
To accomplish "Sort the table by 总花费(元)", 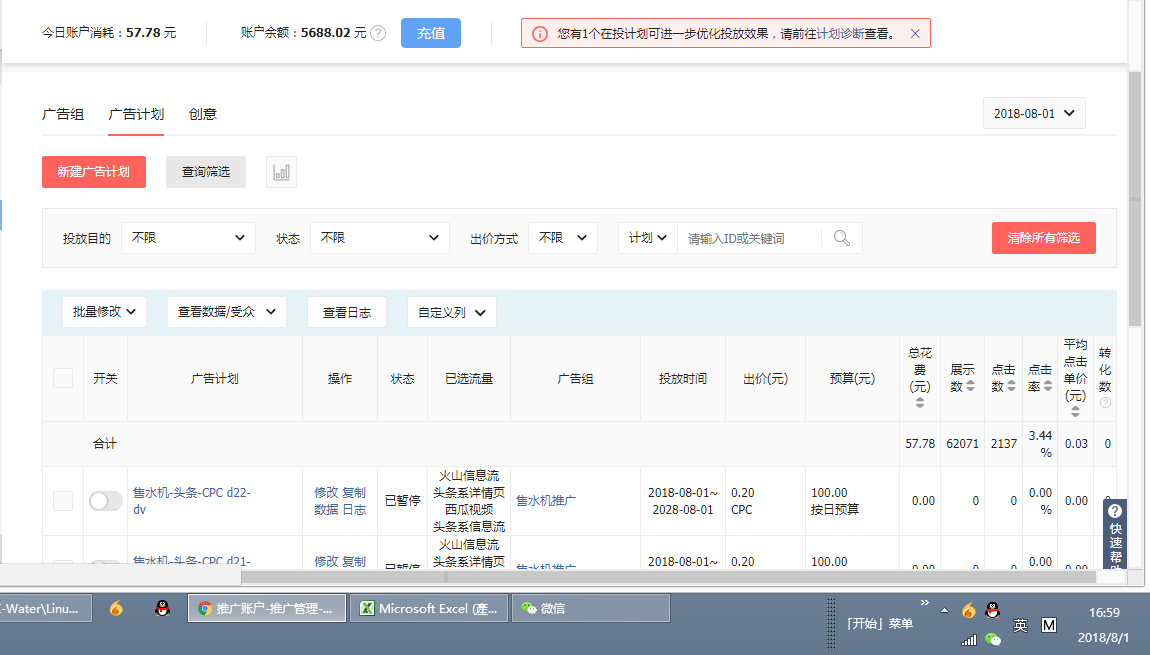I will click(920, 403).
